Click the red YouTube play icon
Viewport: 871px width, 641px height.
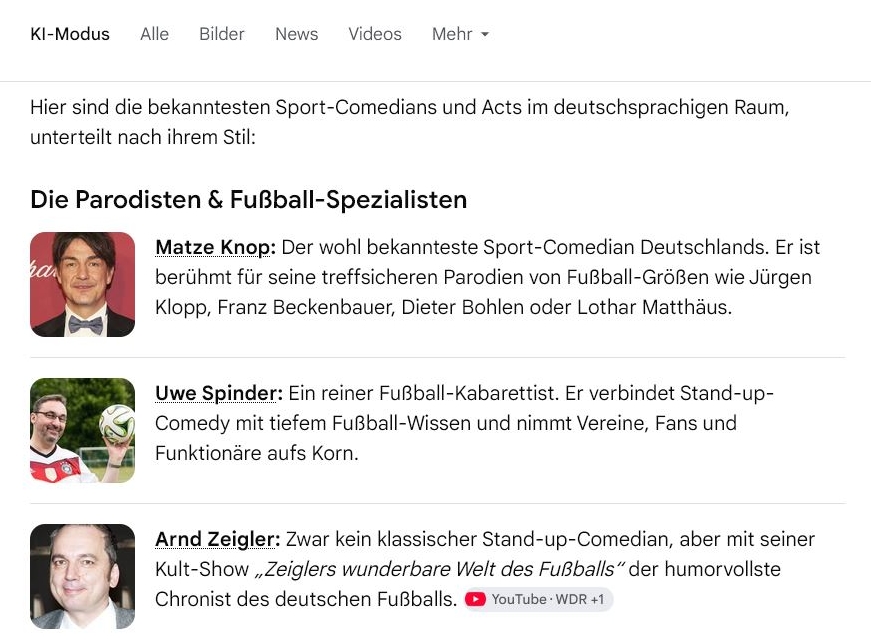475,599
